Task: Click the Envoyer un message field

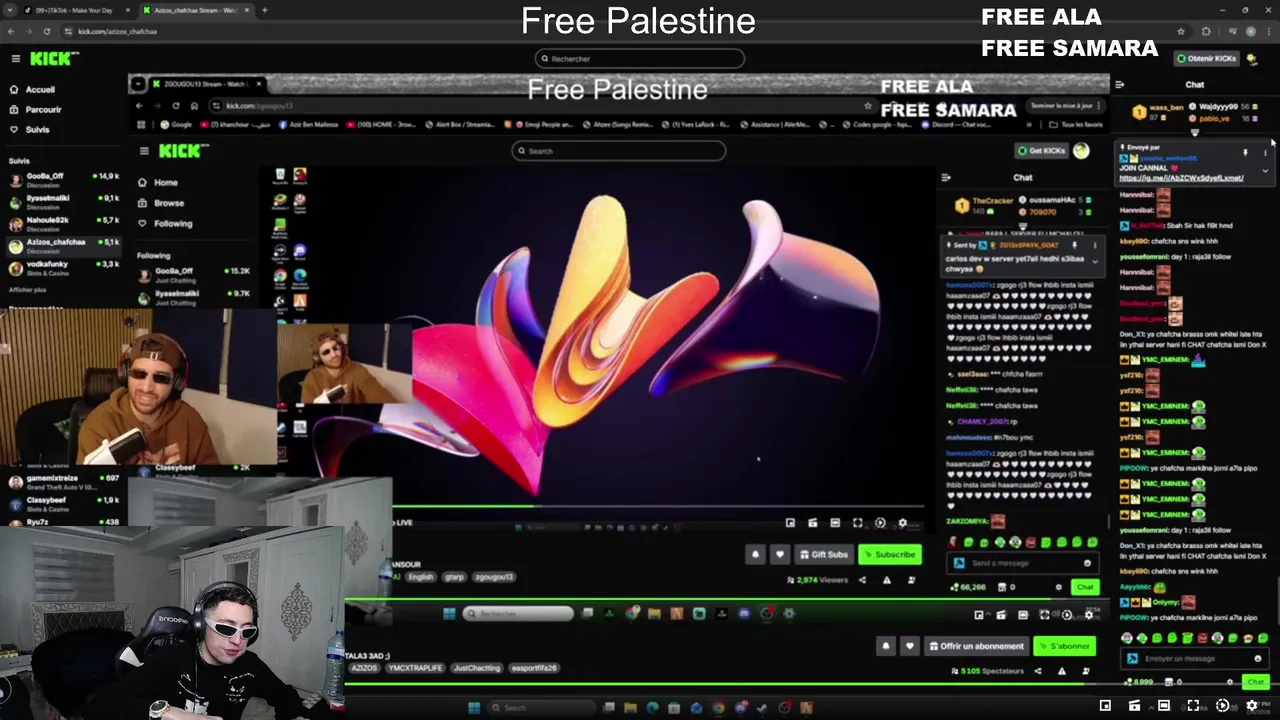Action: click(1194, 658)
